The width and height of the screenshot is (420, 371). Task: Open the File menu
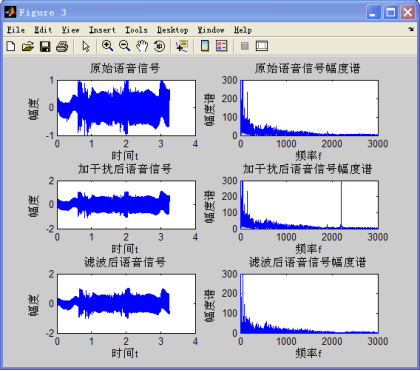[16, 30]
